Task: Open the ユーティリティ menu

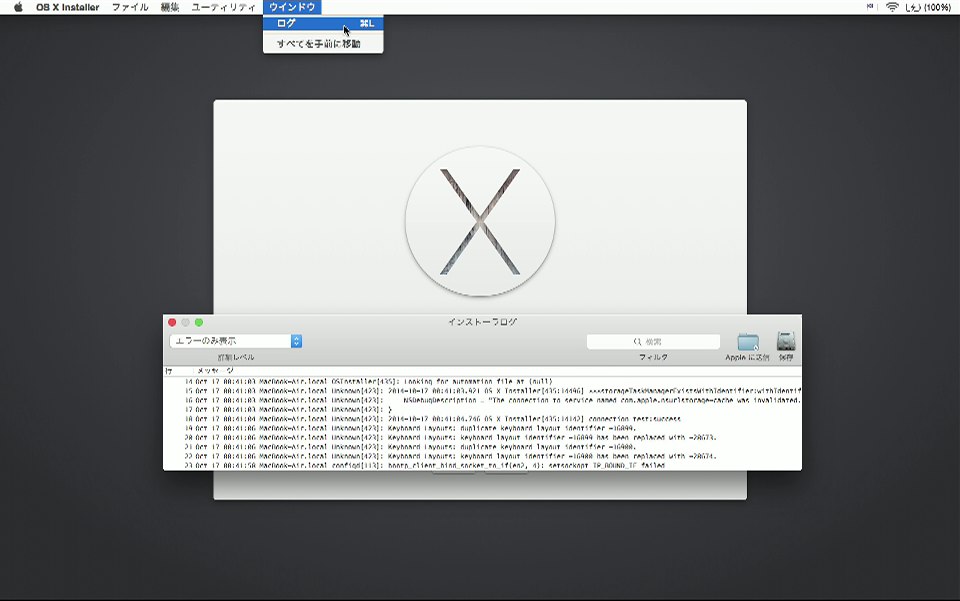Action: click(x=223, y=7)
